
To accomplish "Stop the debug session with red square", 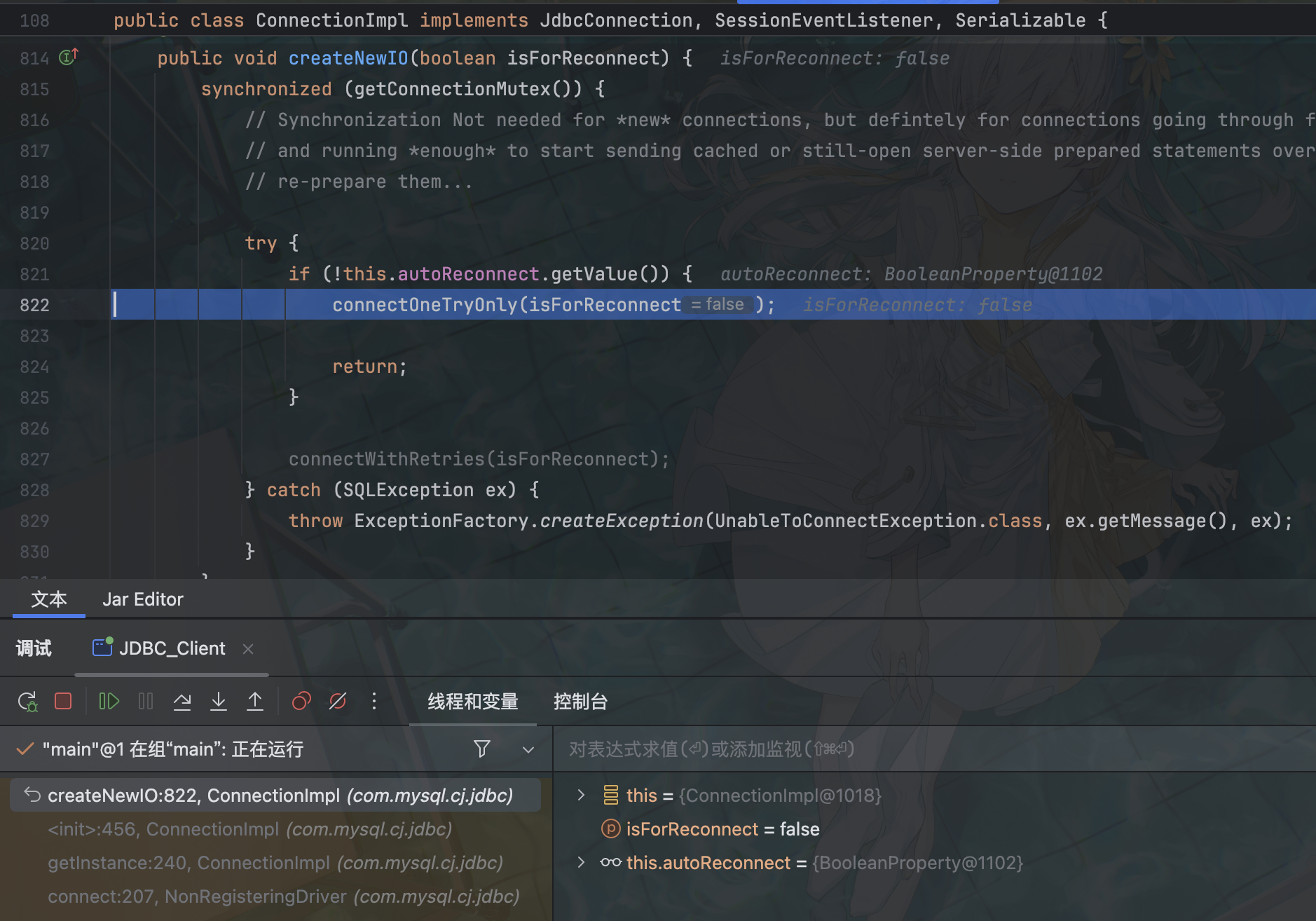I will click(x=63, y=701).
